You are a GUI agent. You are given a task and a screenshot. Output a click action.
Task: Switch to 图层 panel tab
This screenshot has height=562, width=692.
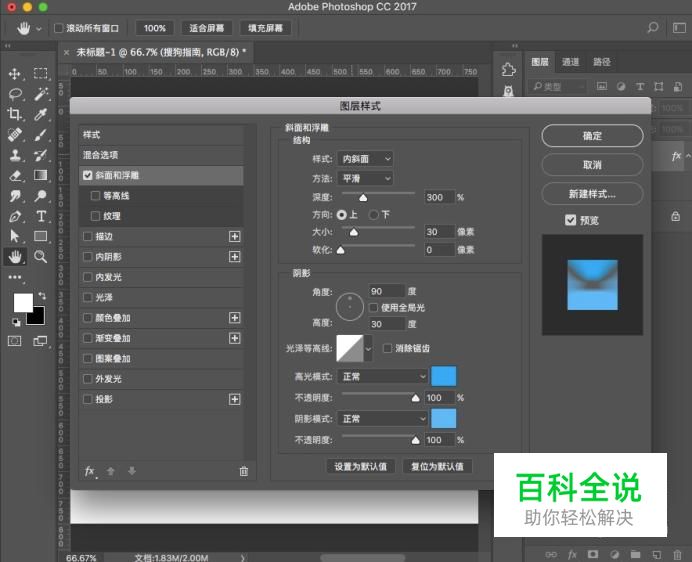(540, 62)
